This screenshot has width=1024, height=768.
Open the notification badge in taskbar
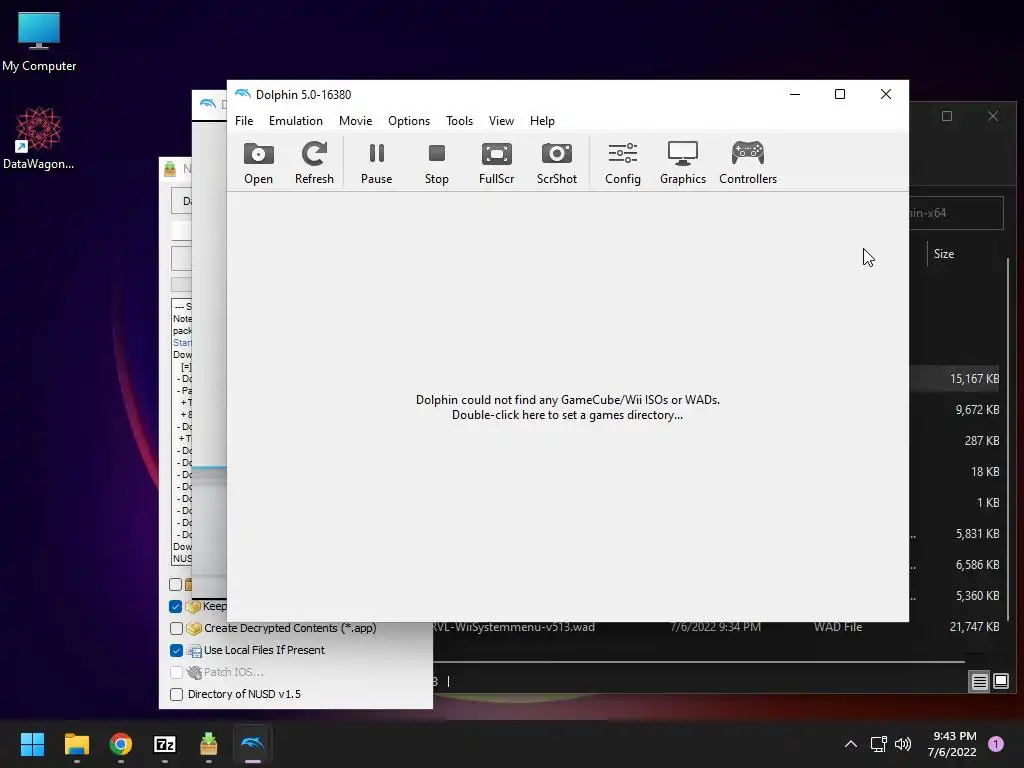click(996, 744)
